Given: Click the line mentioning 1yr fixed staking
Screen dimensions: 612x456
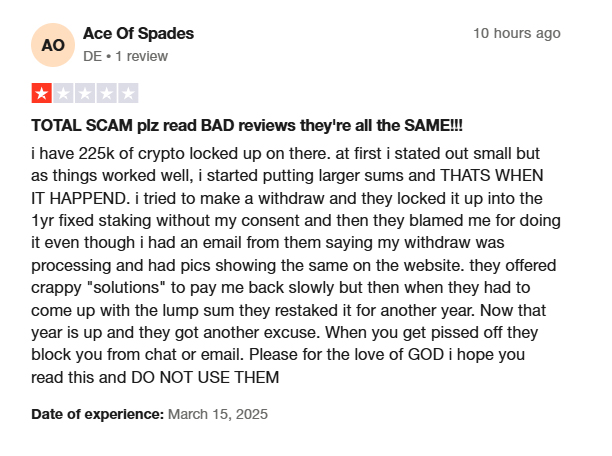Looking at the screenshot, I should click(296, 221).
